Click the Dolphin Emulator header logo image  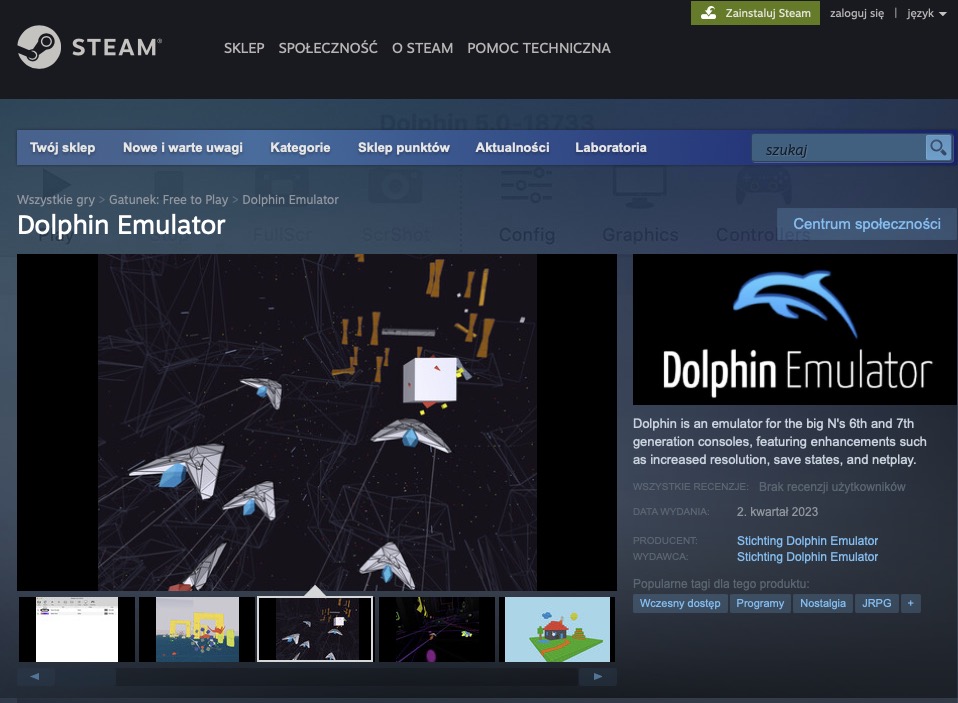click(x=794, y=329)
